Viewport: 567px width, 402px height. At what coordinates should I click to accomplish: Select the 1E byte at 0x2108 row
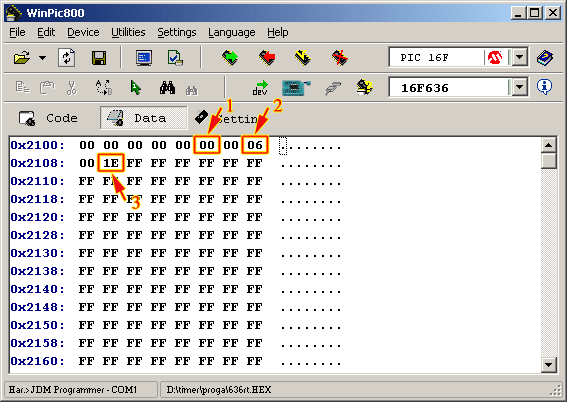click(111, 163)
